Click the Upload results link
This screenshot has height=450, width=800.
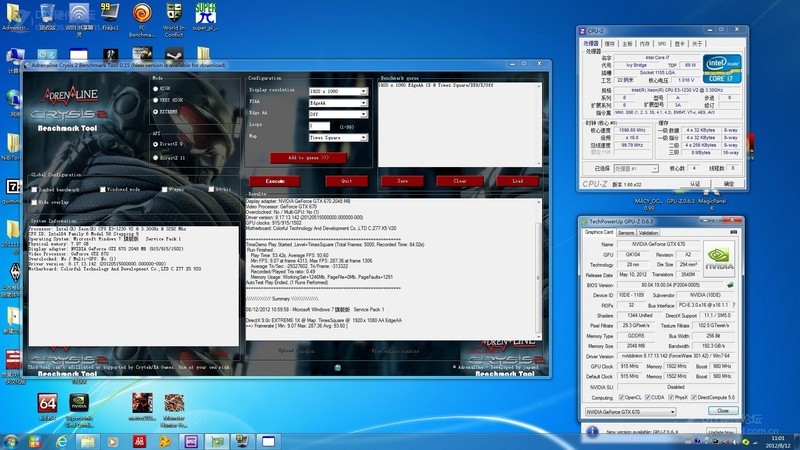tap(296, 351)
